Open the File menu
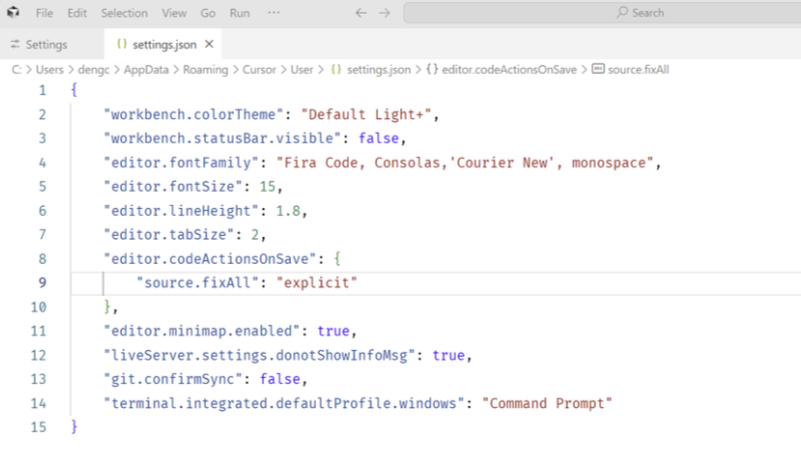This screenshot has height=474, width=801. (44, 13)
